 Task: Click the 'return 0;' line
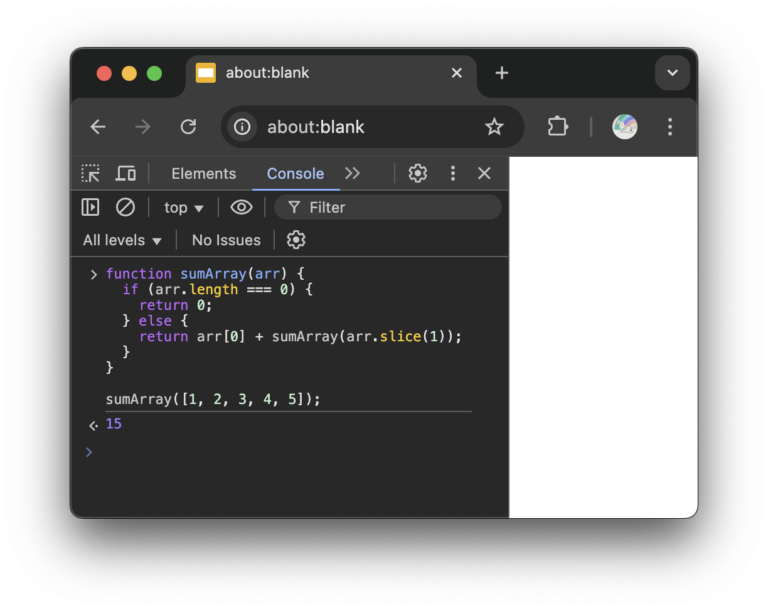click(x=175, y=305)
